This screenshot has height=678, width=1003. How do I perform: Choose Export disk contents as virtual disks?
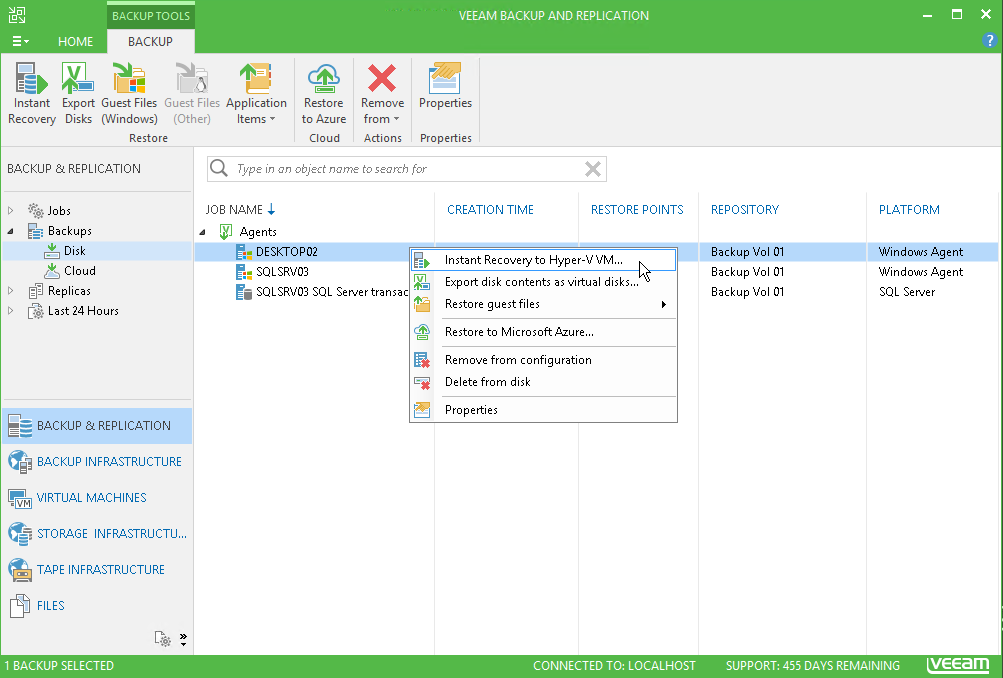point(543,282)
